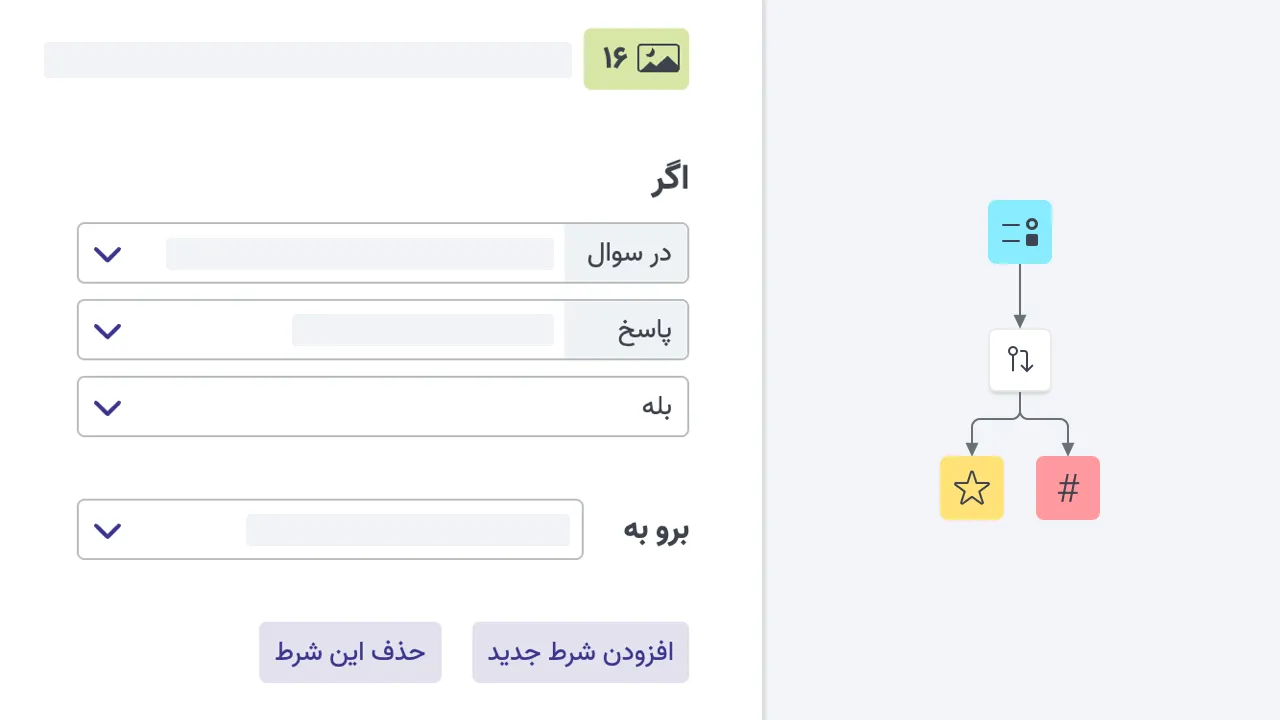Select the red hashtag number node
The image size is (1280, 720).
(1067, 488)
